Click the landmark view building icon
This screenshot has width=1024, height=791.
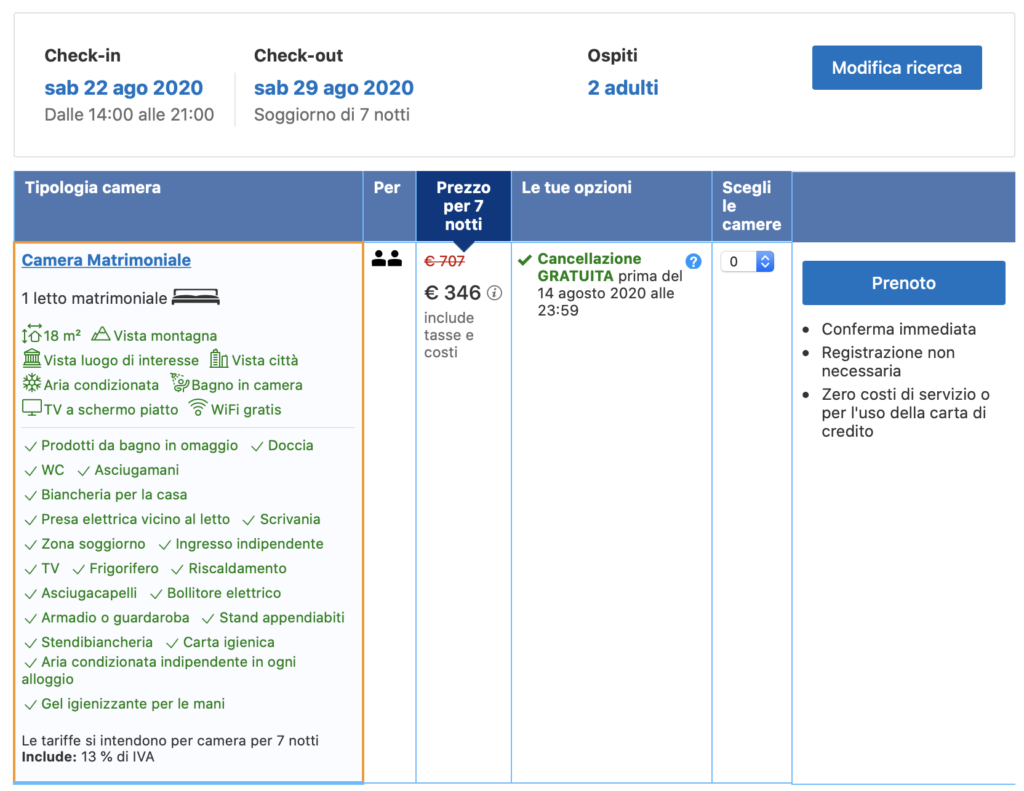32,360
